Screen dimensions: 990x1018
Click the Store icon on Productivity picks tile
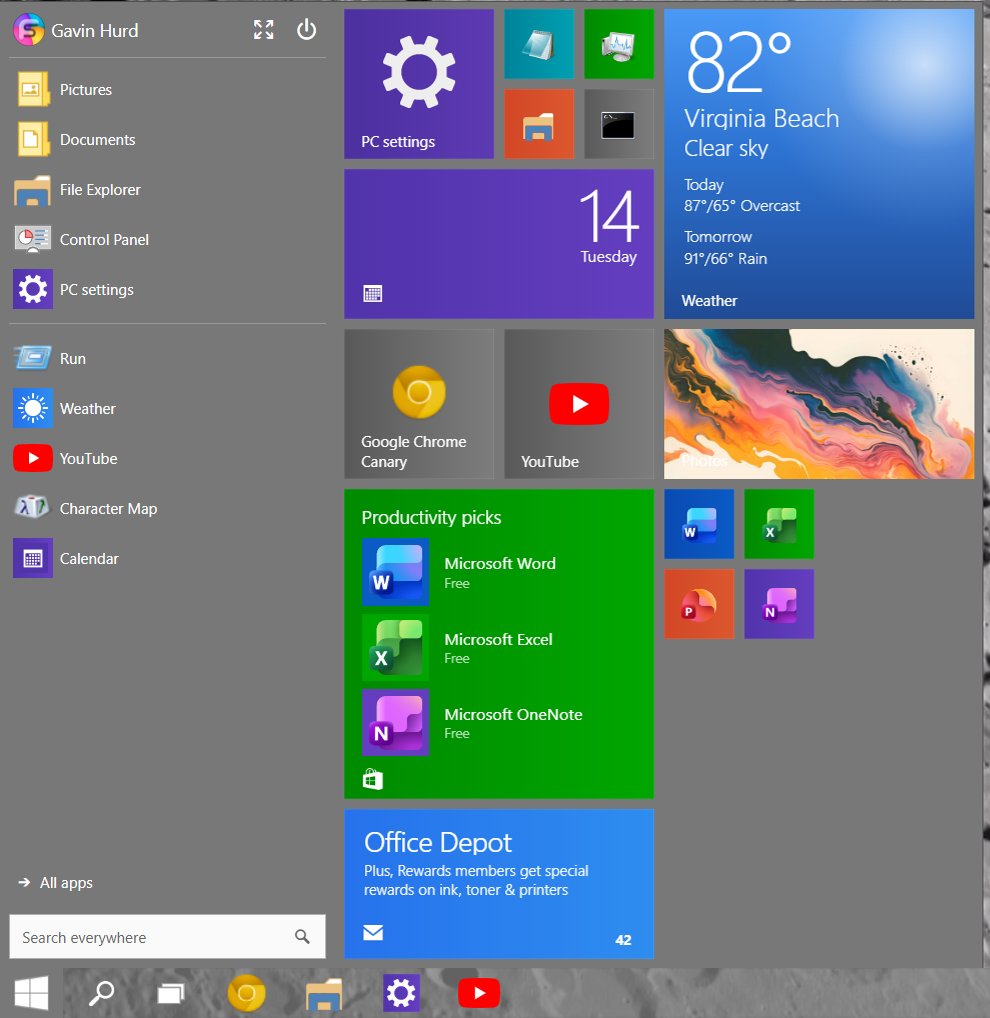click(x=373, y=779)
